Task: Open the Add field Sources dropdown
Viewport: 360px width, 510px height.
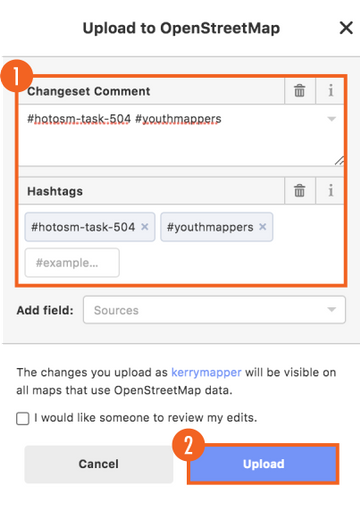Action: pos(214,310)
